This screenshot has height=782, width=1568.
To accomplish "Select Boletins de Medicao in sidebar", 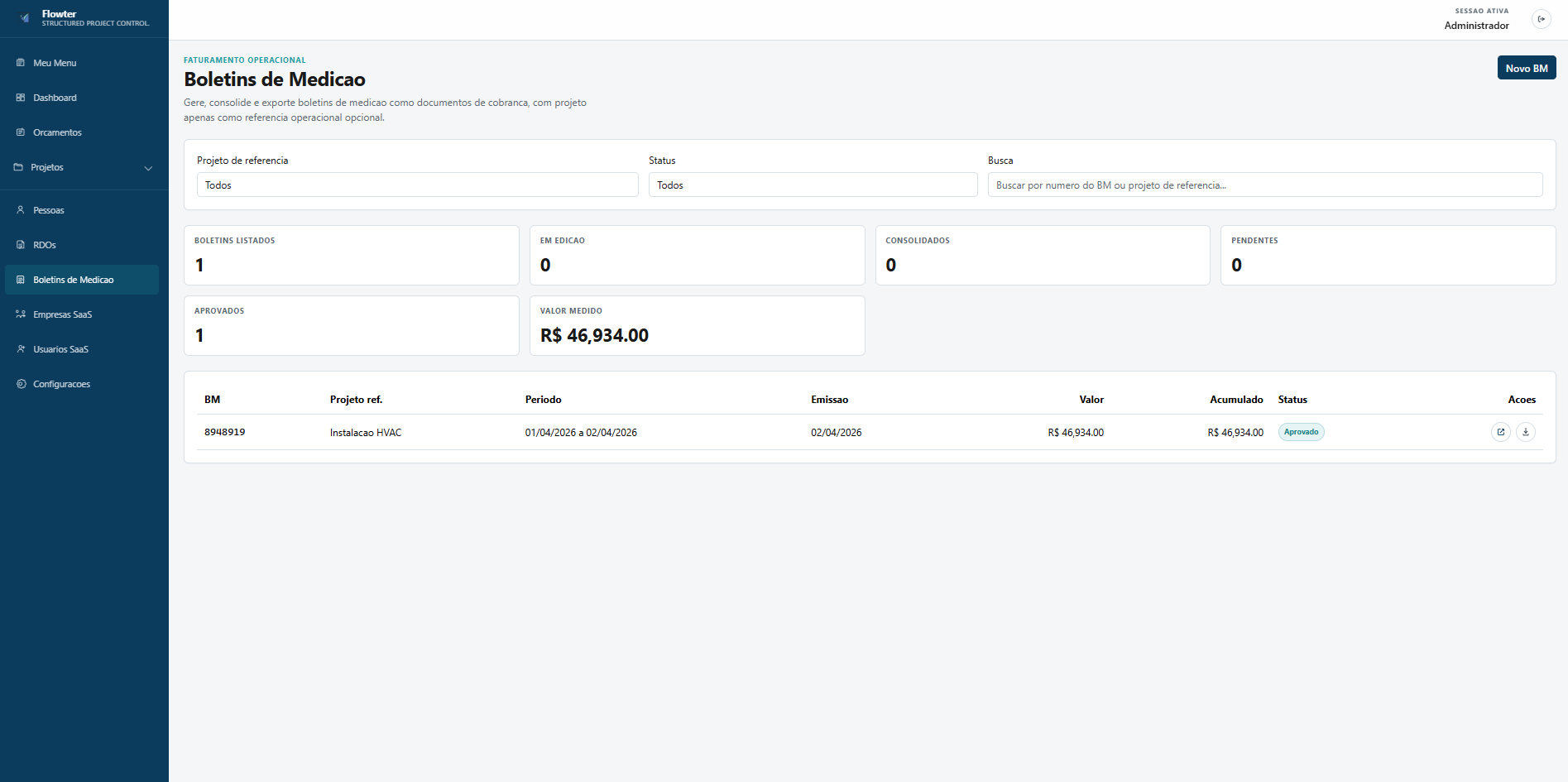I will click(x=73, y=280).
